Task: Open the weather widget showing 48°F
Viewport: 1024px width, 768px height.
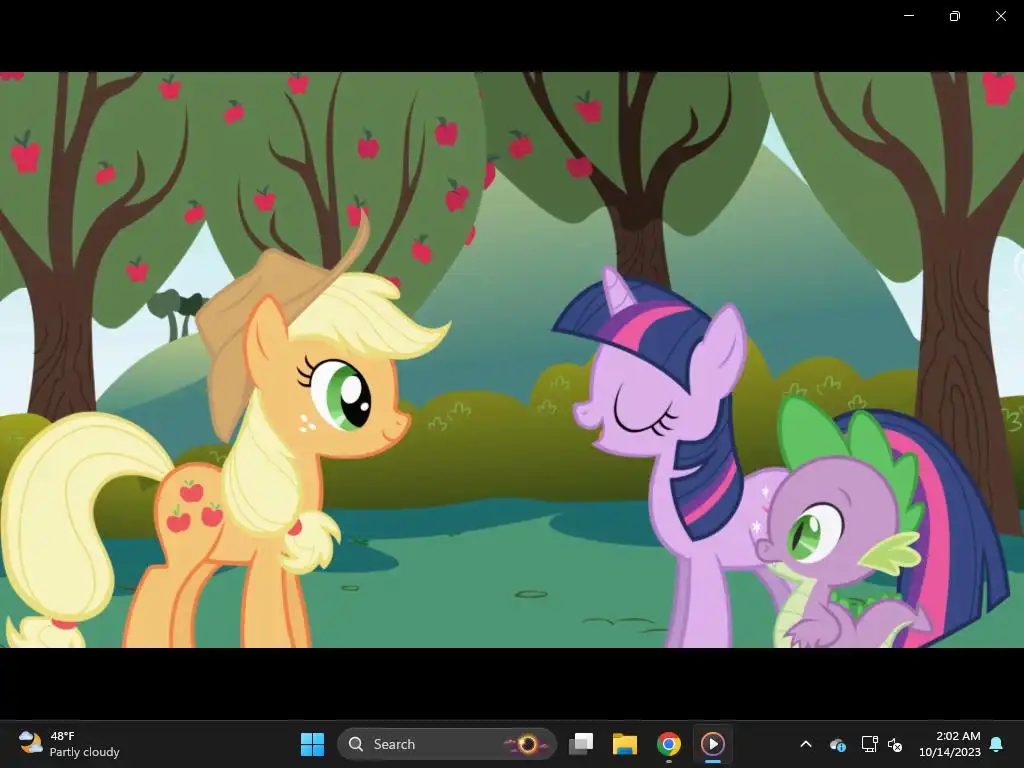Action: tap(69, 744)
